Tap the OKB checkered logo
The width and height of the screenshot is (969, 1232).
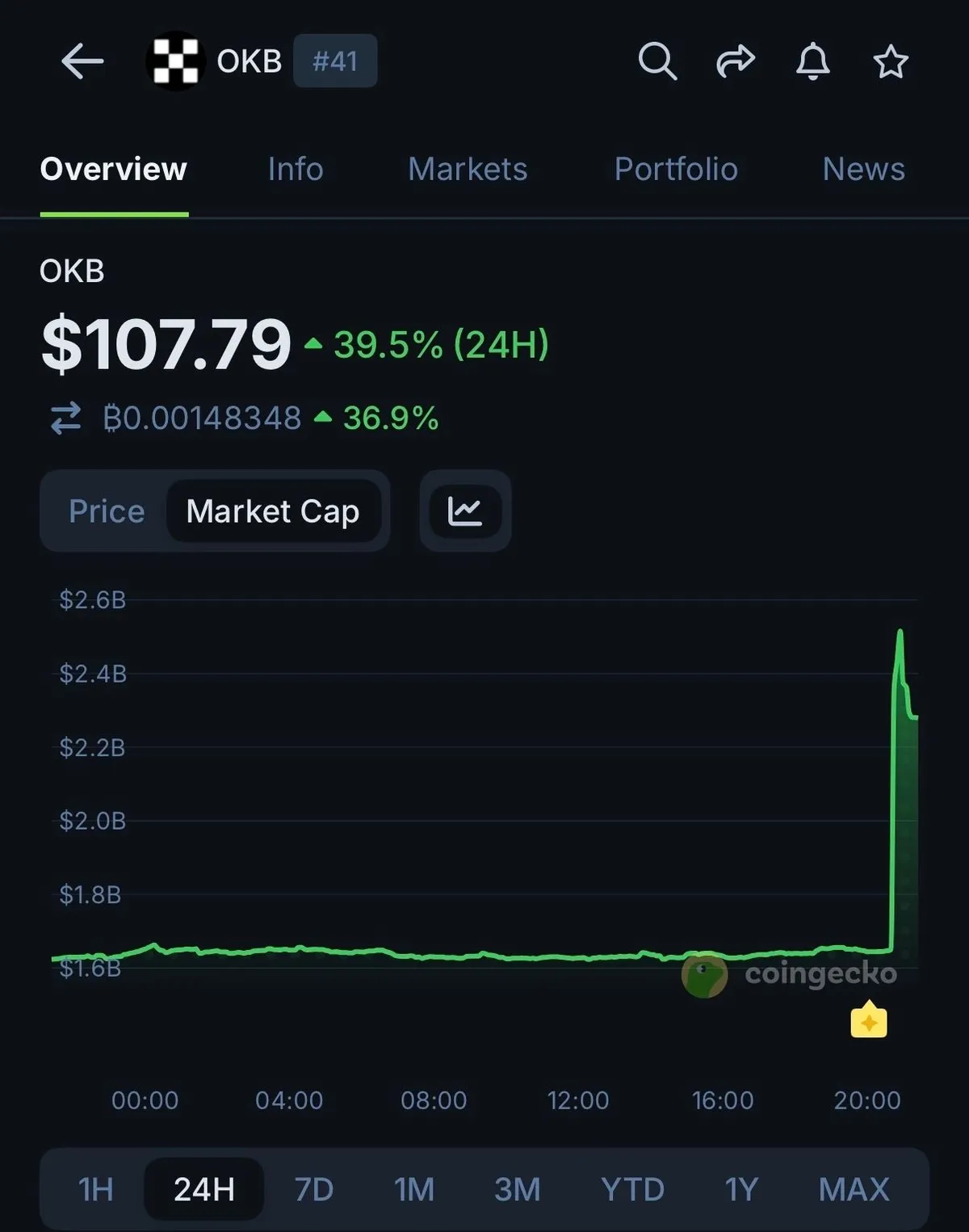tap(175, 61)
